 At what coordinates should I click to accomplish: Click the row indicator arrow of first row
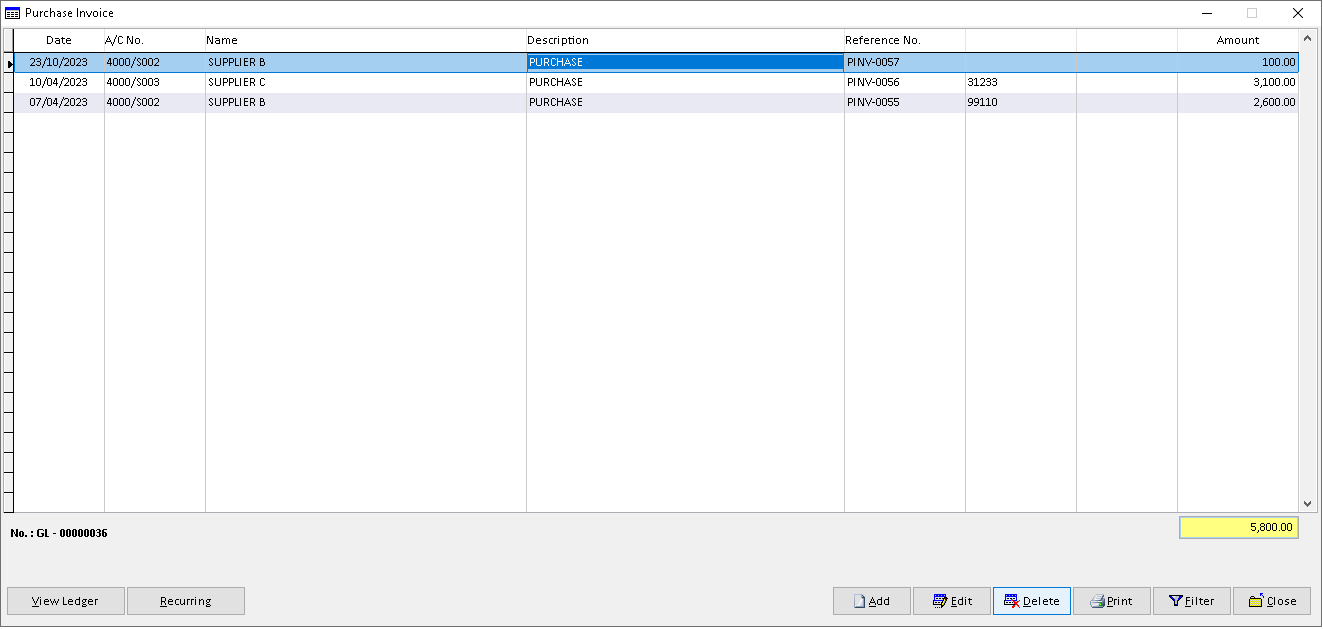(9, 63)
